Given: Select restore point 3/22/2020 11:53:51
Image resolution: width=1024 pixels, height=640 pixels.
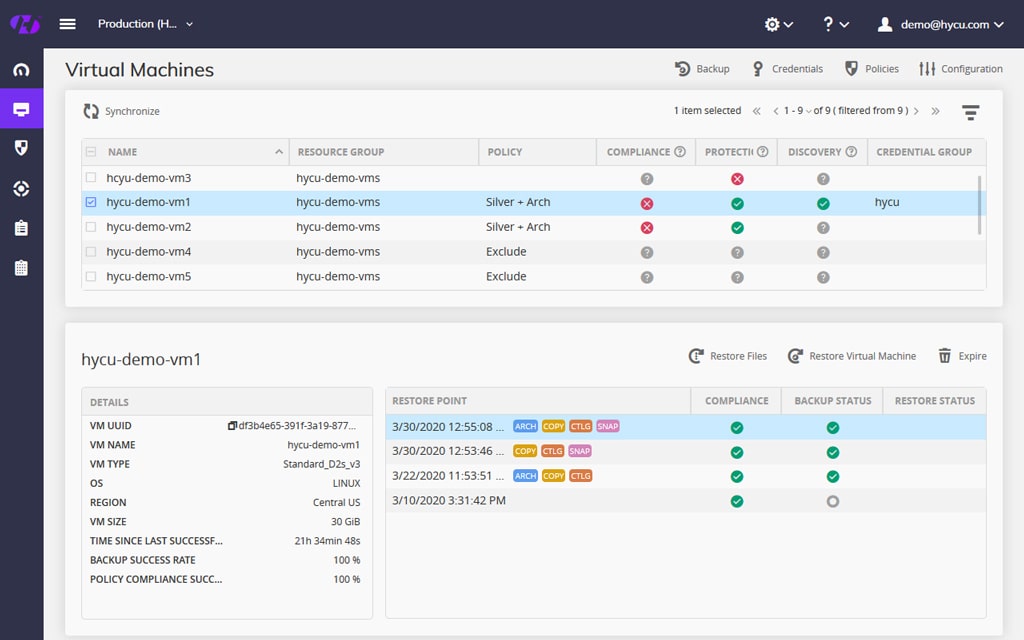Looking at the screenshot, I should [686, 476].
